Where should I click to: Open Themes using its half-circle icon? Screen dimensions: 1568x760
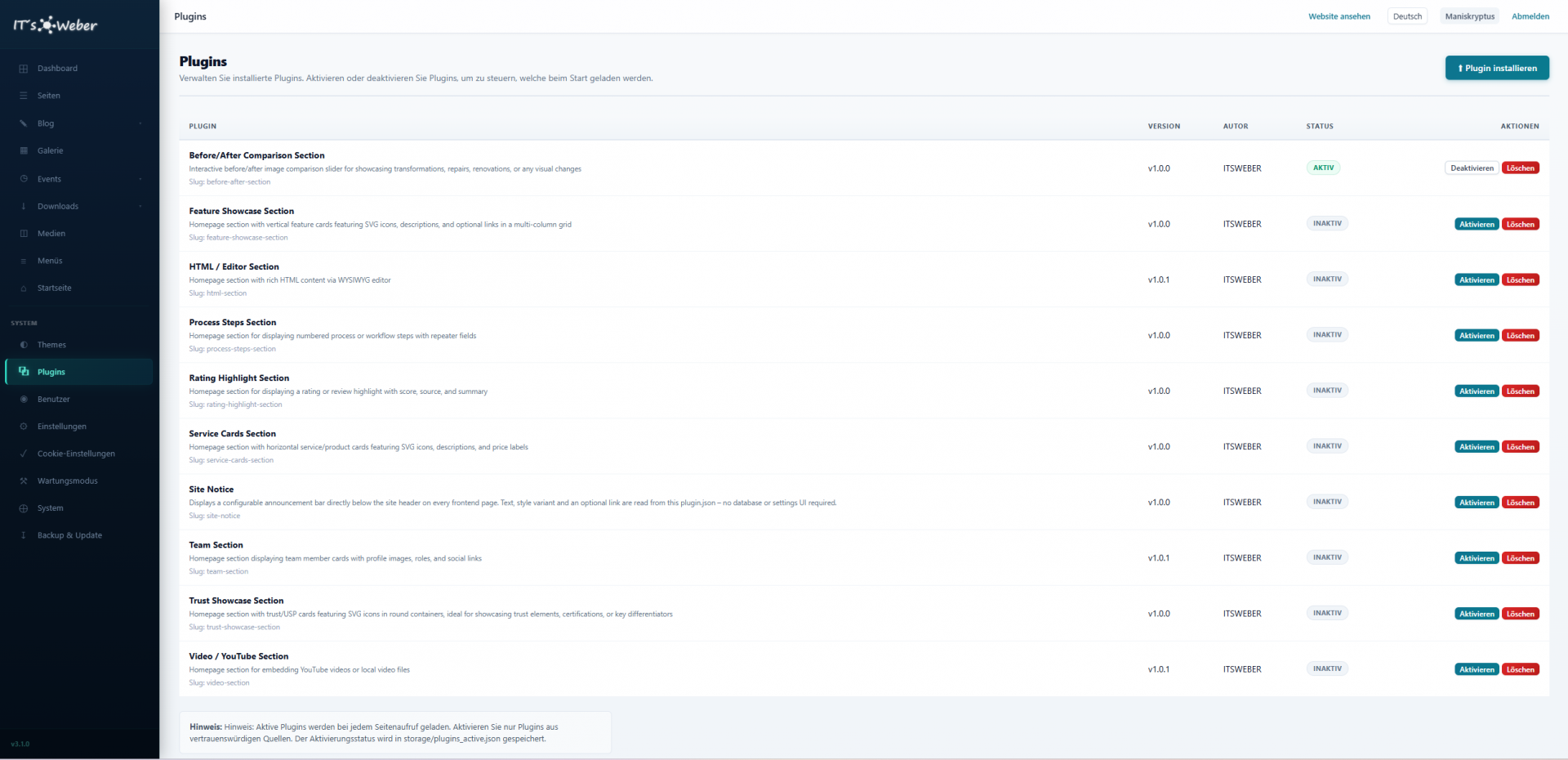tap(24, 345)
